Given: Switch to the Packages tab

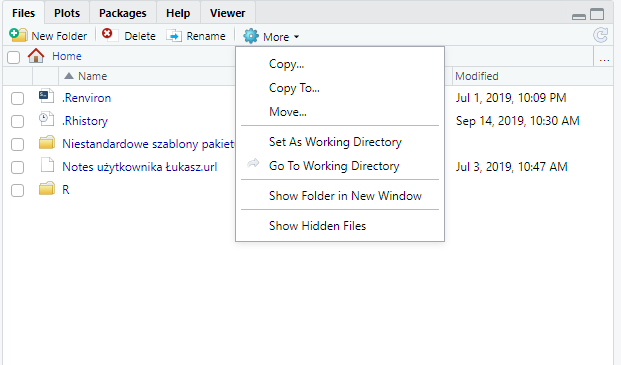Looking at the screenshot, I should click(122, 13).
